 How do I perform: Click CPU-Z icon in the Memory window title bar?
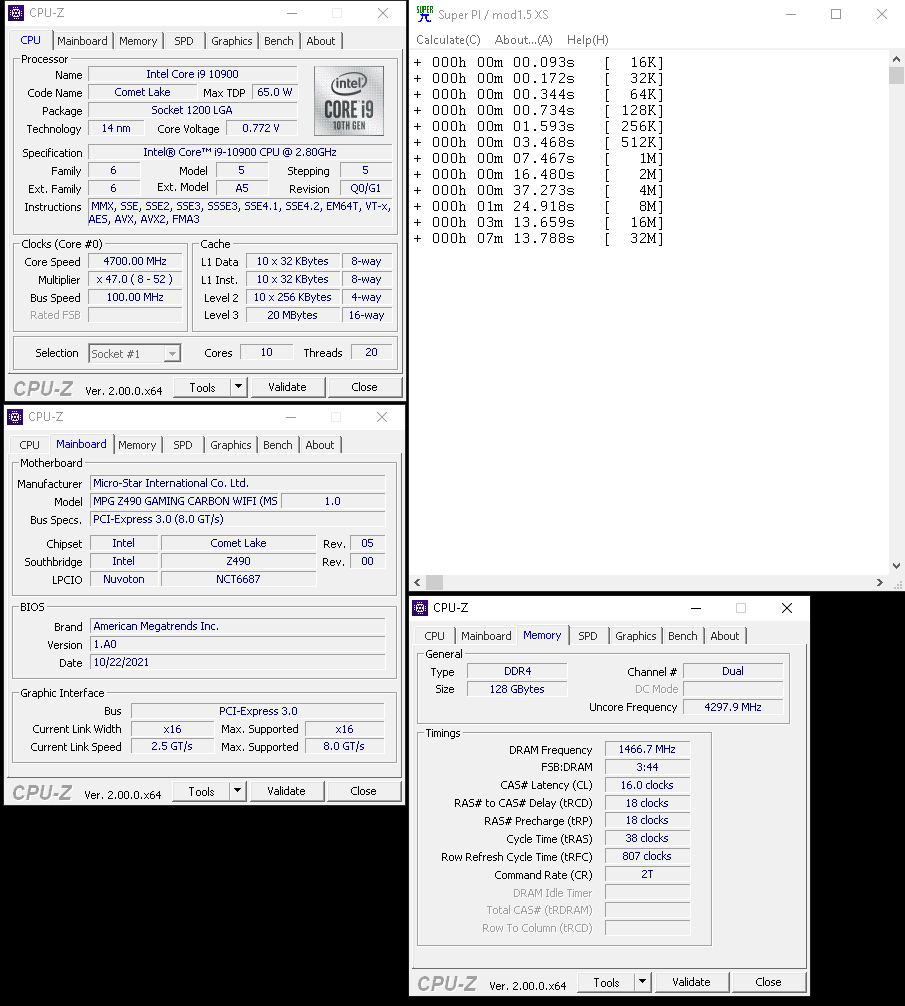[420, 608]
